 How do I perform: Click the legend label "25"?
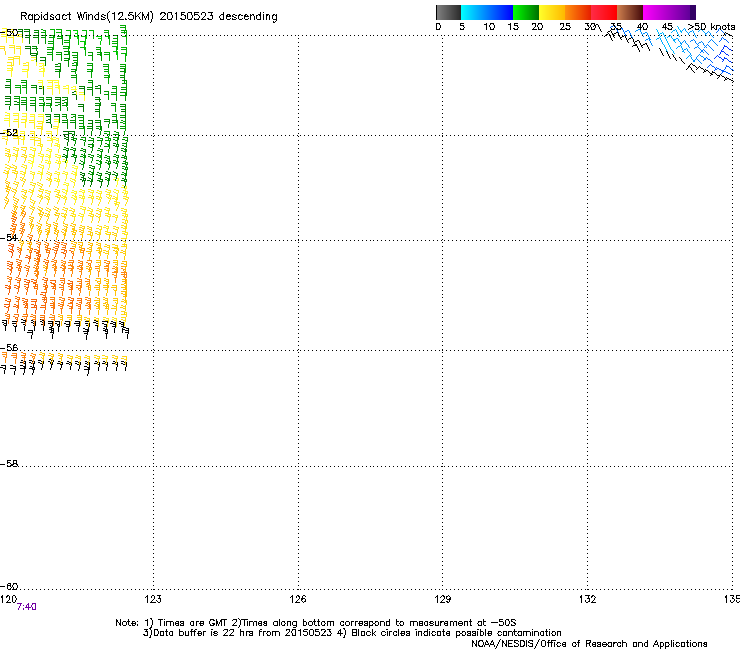pos(565,27)
